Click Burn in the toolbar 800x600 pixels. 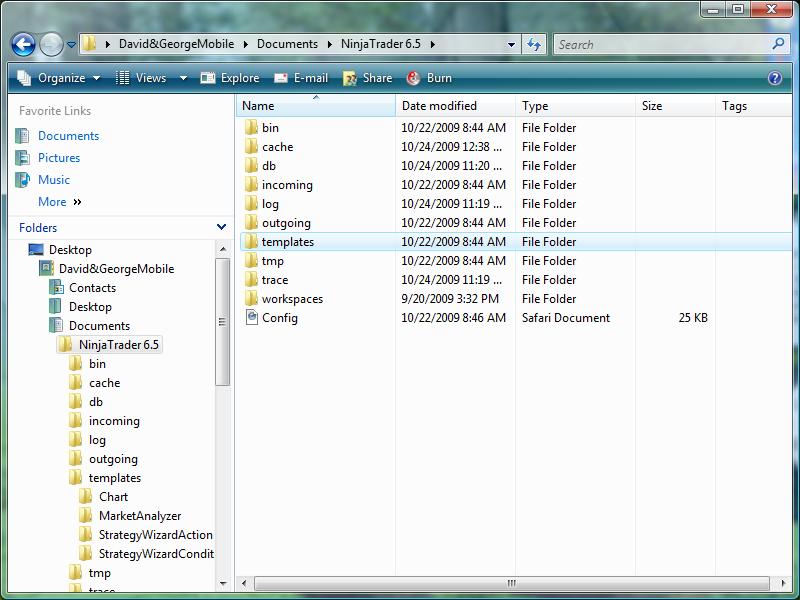pos(429,78)
